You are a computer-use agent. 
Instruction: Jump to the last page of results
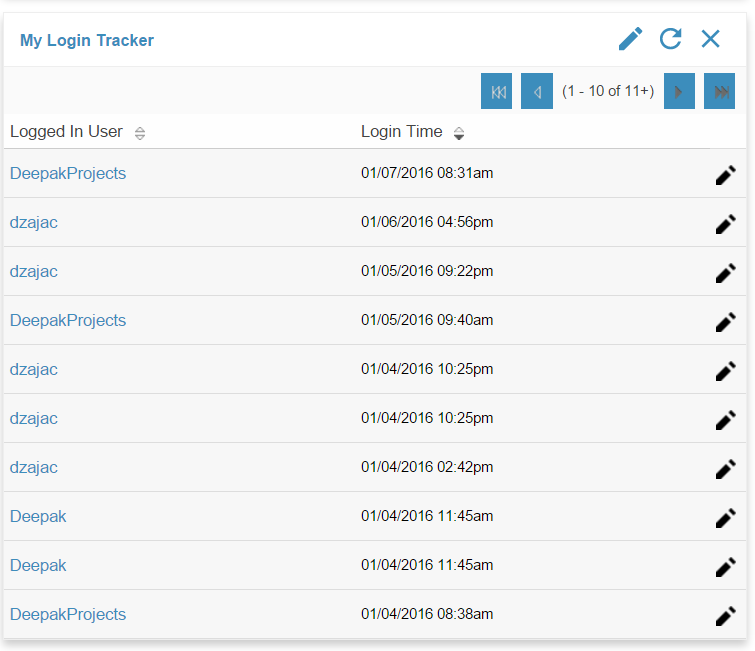coord(719,91)
